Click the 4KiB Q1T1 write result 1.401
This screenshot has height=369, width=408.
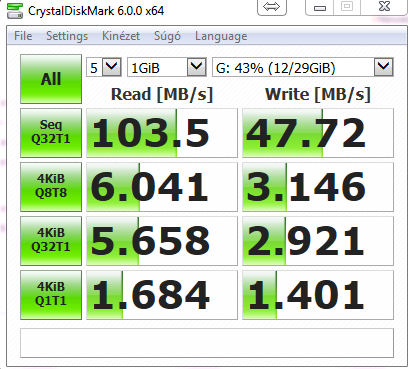point(318,295)
